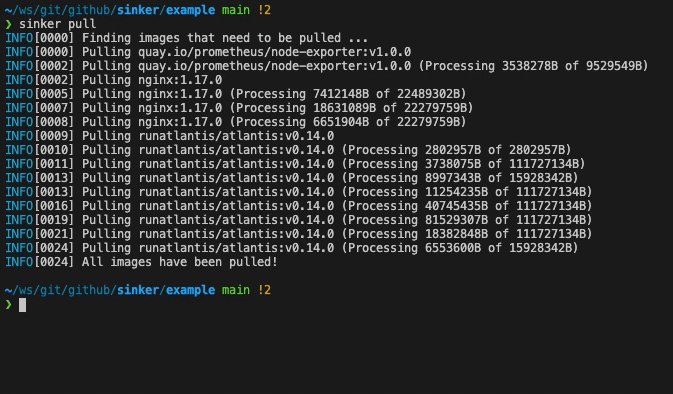Image resolution: width=673 pixels, height=394 pixels.
Task: Click the top '!2' git status marker
Action: (x=264, y=10)
